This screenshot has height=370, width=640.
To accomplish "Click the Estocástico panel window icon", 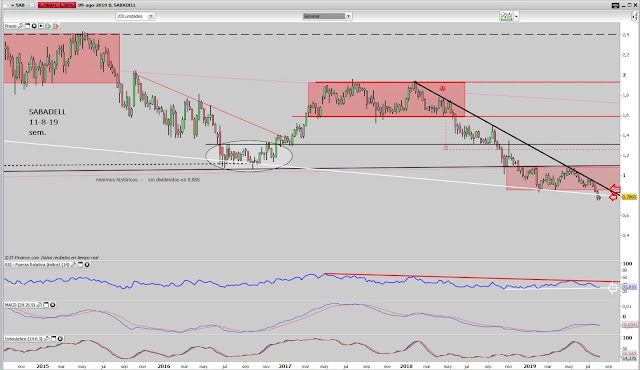I will point(53,339).
